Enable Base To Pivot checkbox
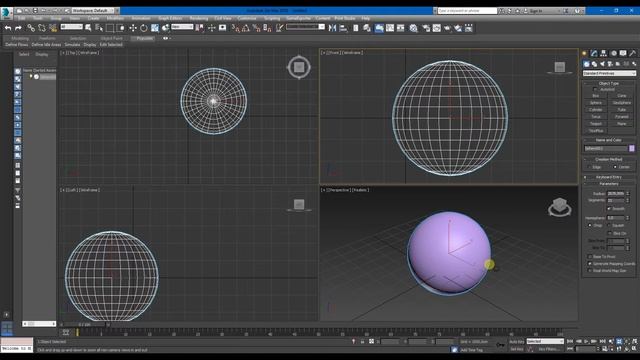 590,256
